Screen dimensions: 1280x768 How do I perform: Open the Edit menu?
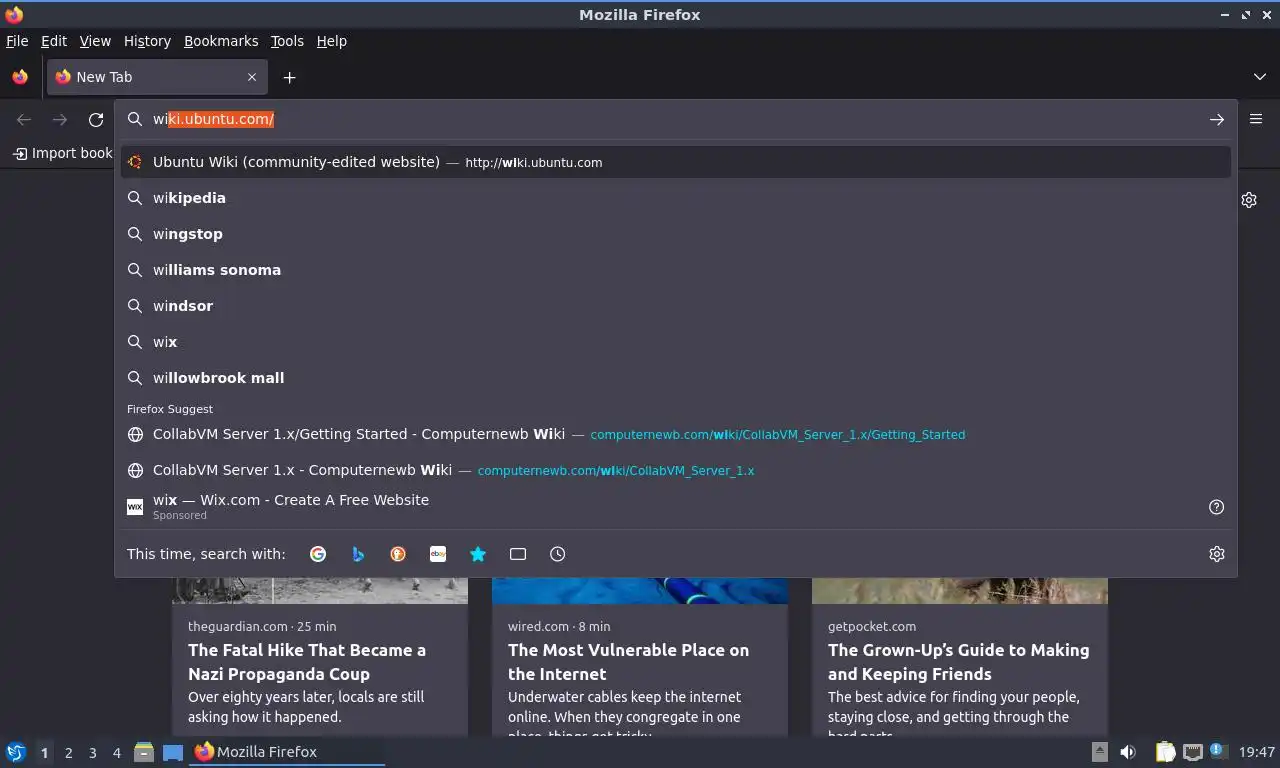(54, 41)
